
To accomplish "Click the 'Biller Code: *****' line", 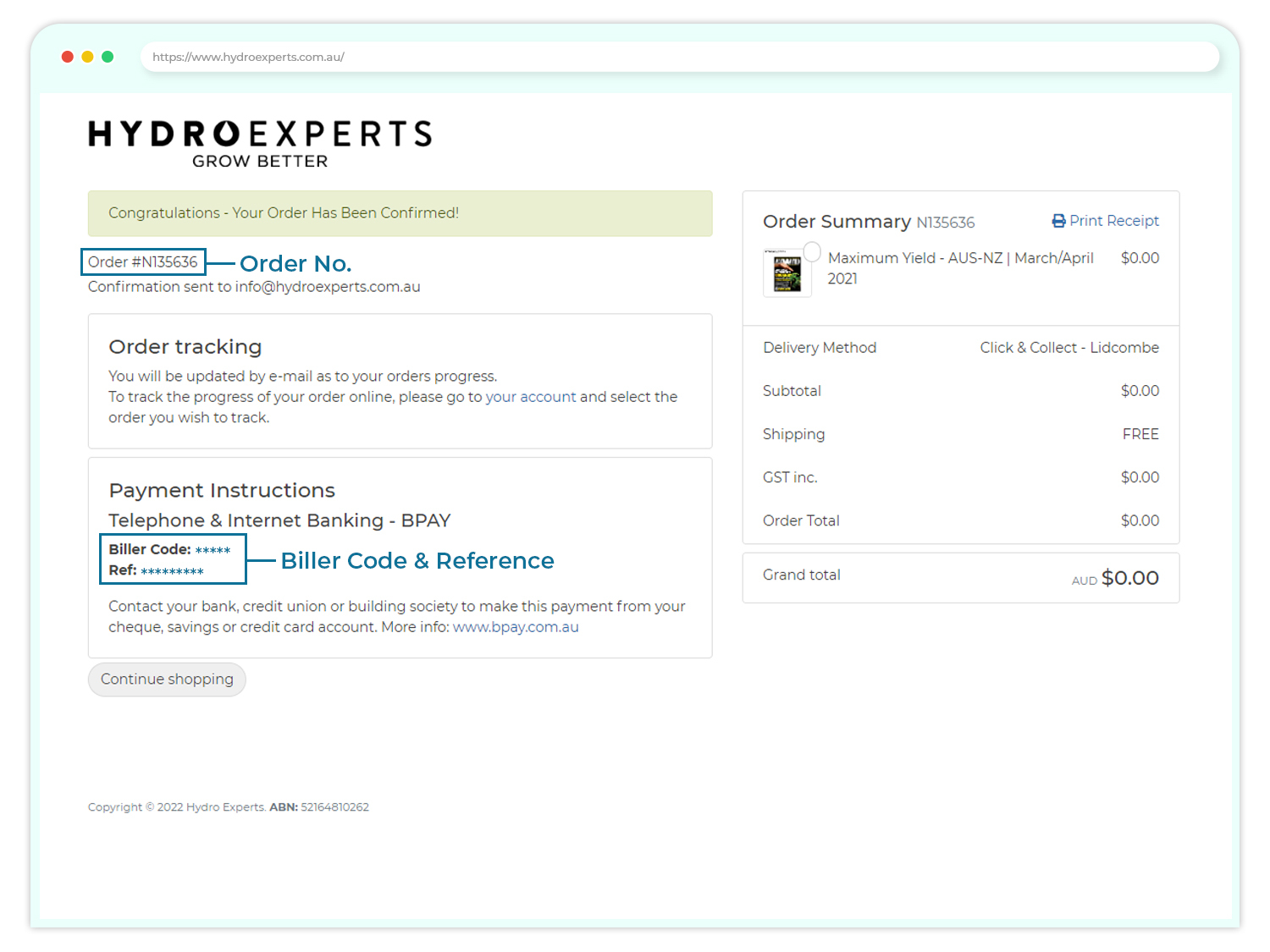I will tap(169, 550).
